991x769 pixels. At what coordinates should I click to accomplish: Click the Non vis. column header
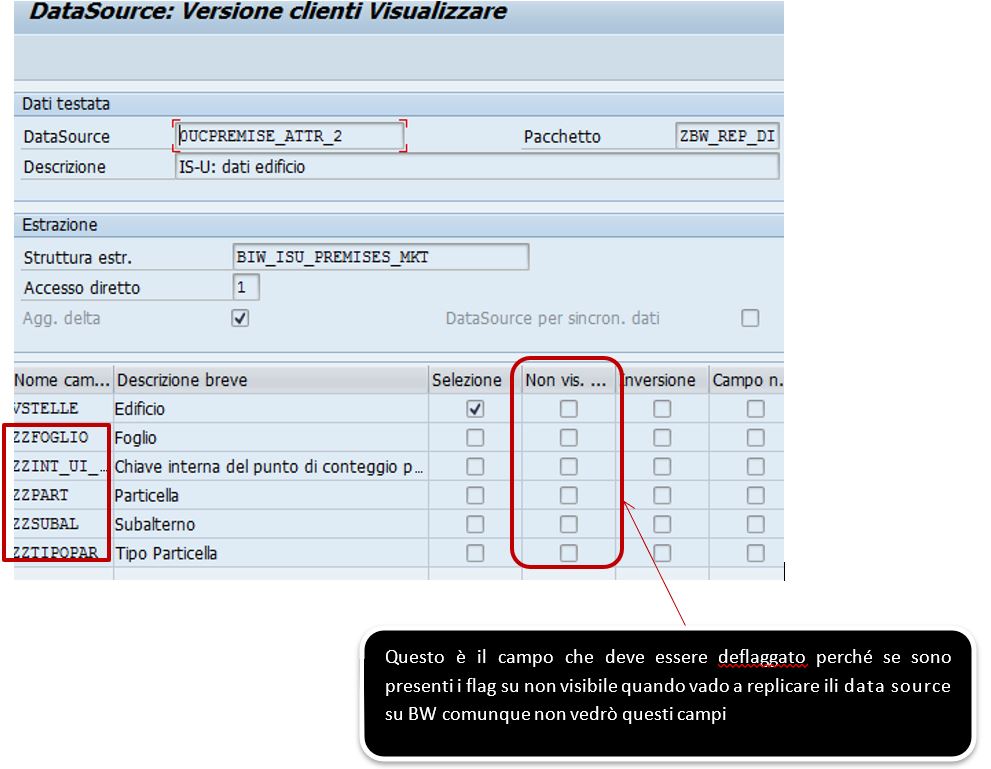click(x=569, y=380)
